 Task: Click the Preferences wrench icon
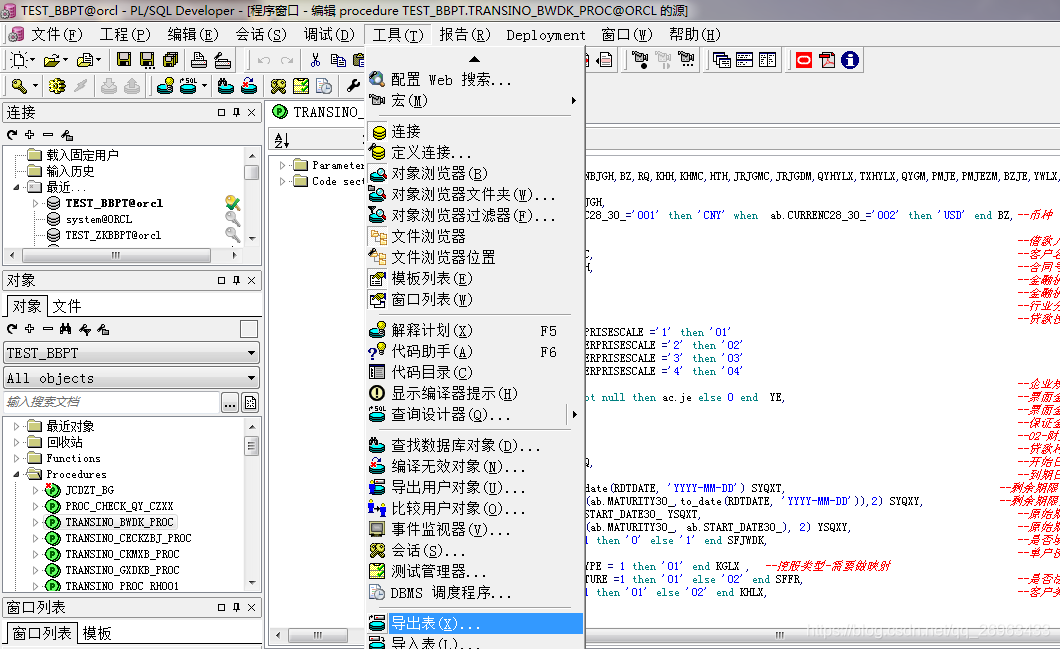tap(353, 86)
